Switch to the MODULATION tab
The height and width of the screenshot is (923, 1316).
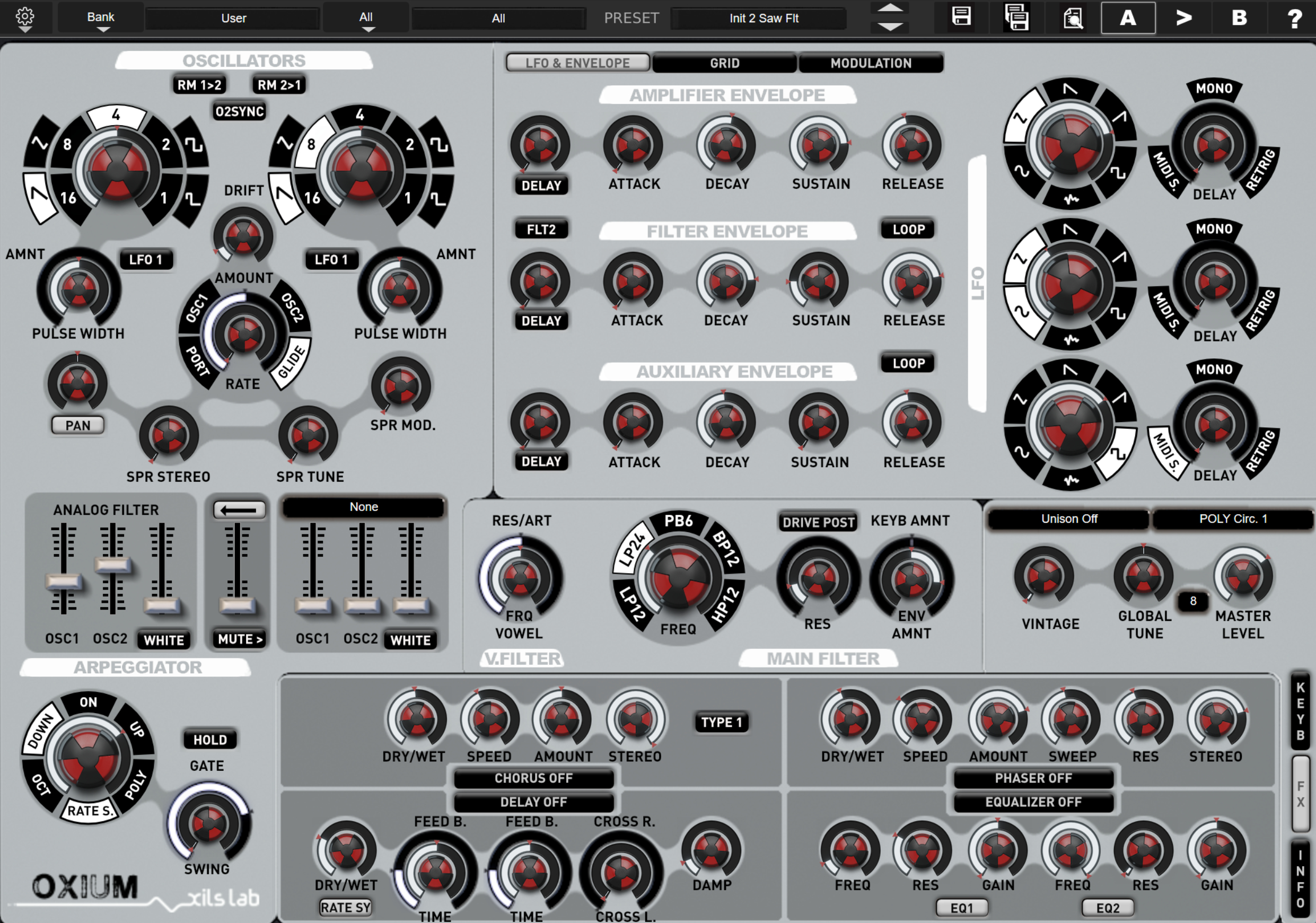870,63
